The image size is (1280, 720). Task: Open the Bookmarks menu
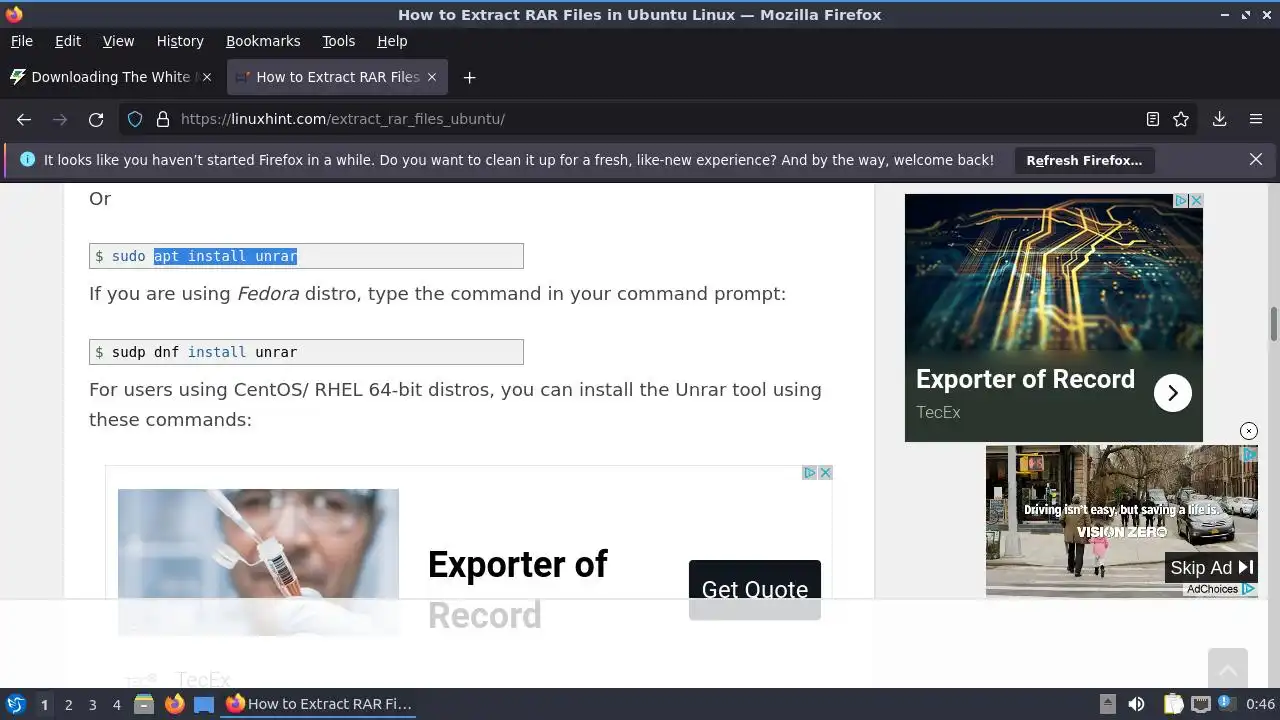tap(263, 41)
